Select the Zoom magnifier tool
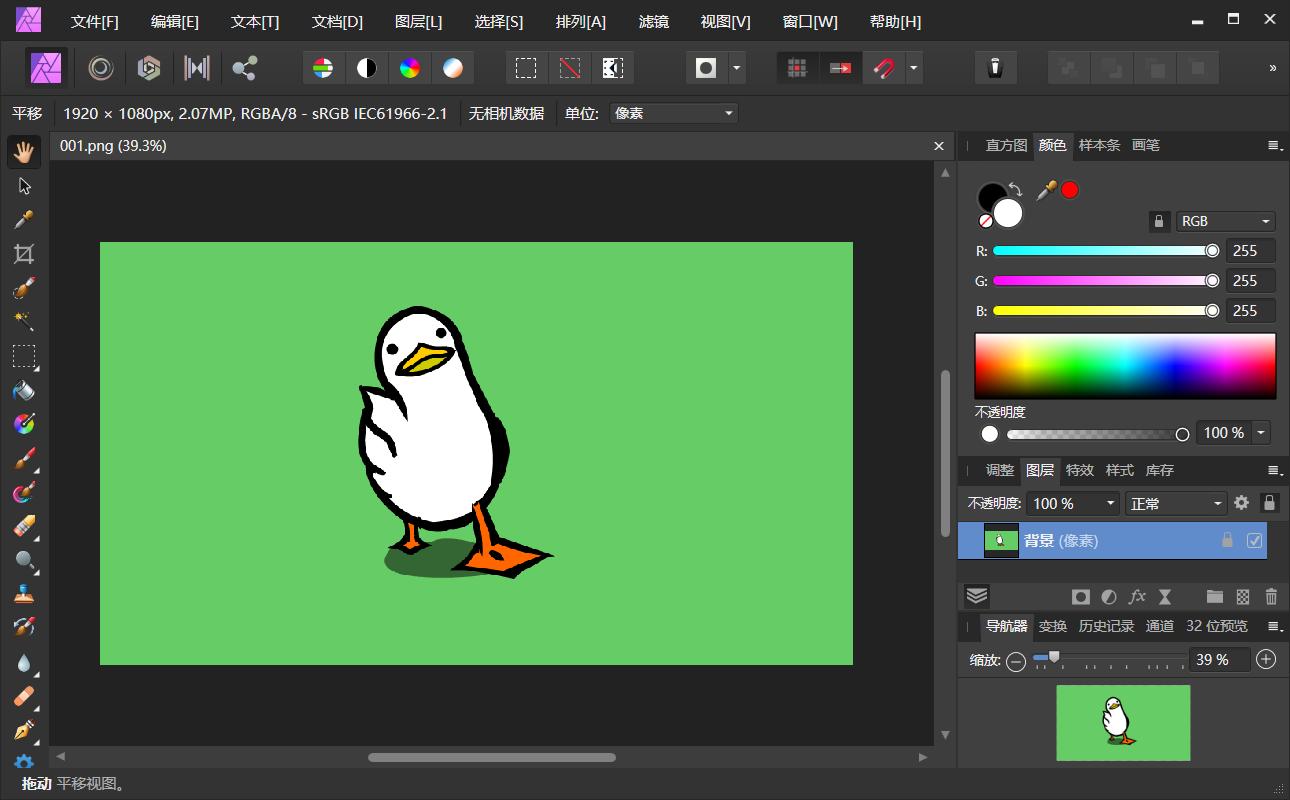 pos(24,560)
